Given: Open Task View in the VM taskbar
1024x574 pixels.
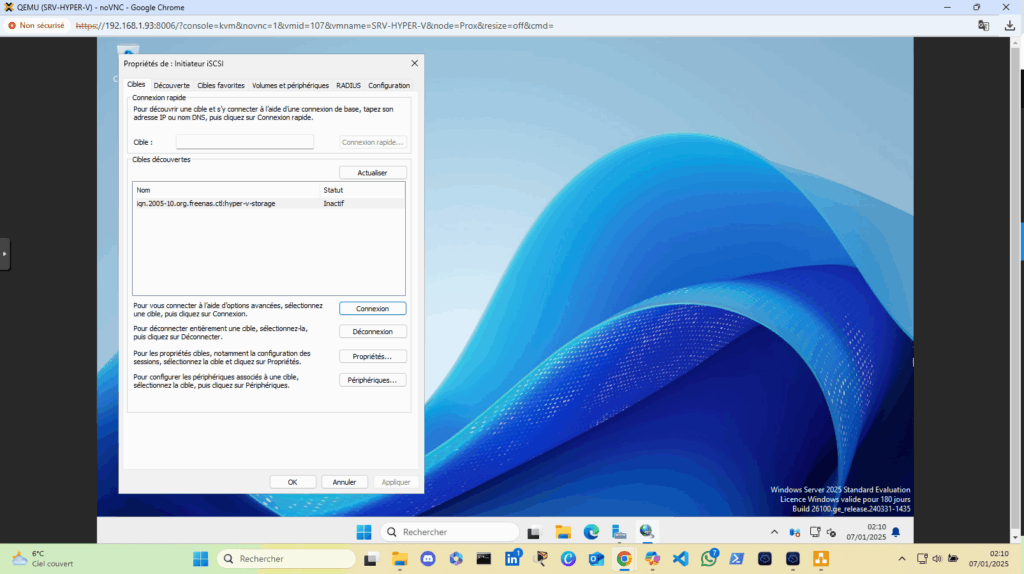Looking at the screenshot, I should click(534, 532).
